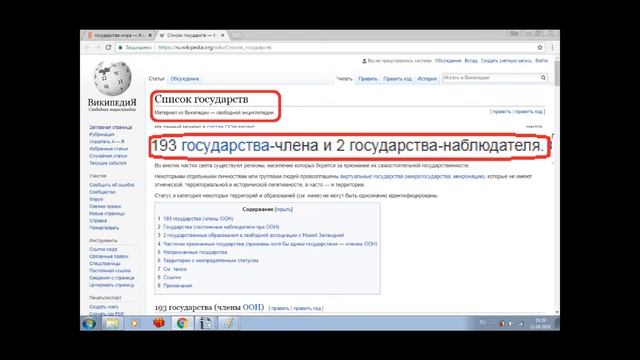This screenshot has width=640, height=360.
Task: Go to 'Заглавная страница' in sidebar
Action: (x=110, y=127)
